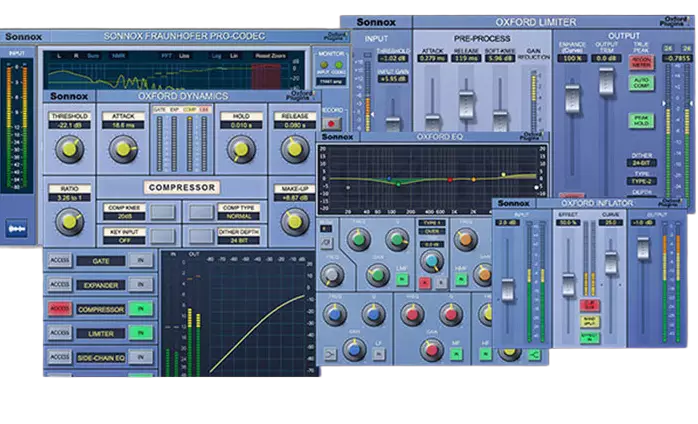Click the Threshold knob in Oxford Dynamics

click(69, 150)
